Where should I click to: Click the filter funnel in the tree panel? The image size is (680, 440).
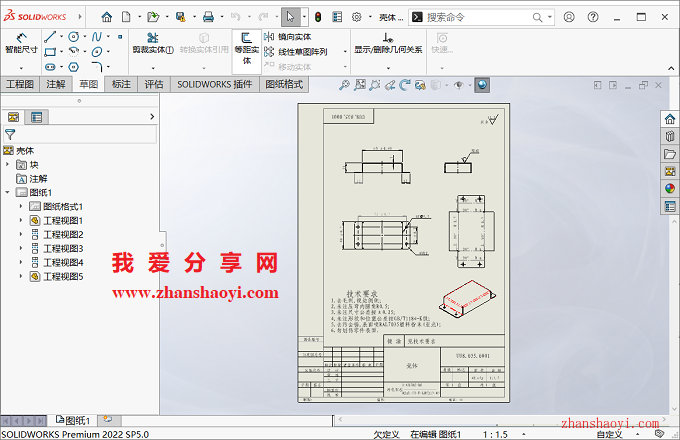coord(10,134)
